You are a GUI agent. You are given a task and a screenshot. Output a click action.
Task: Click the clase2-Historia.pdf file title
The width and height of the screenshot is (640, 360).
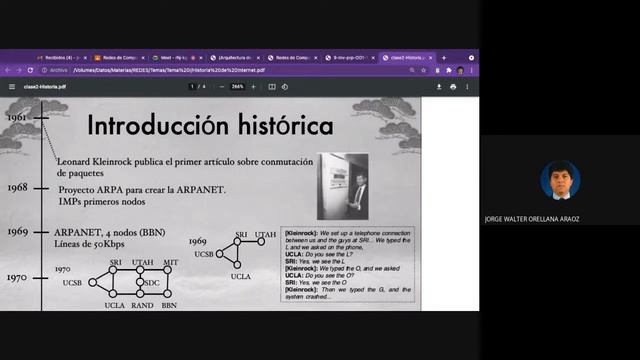coord(44,87)
